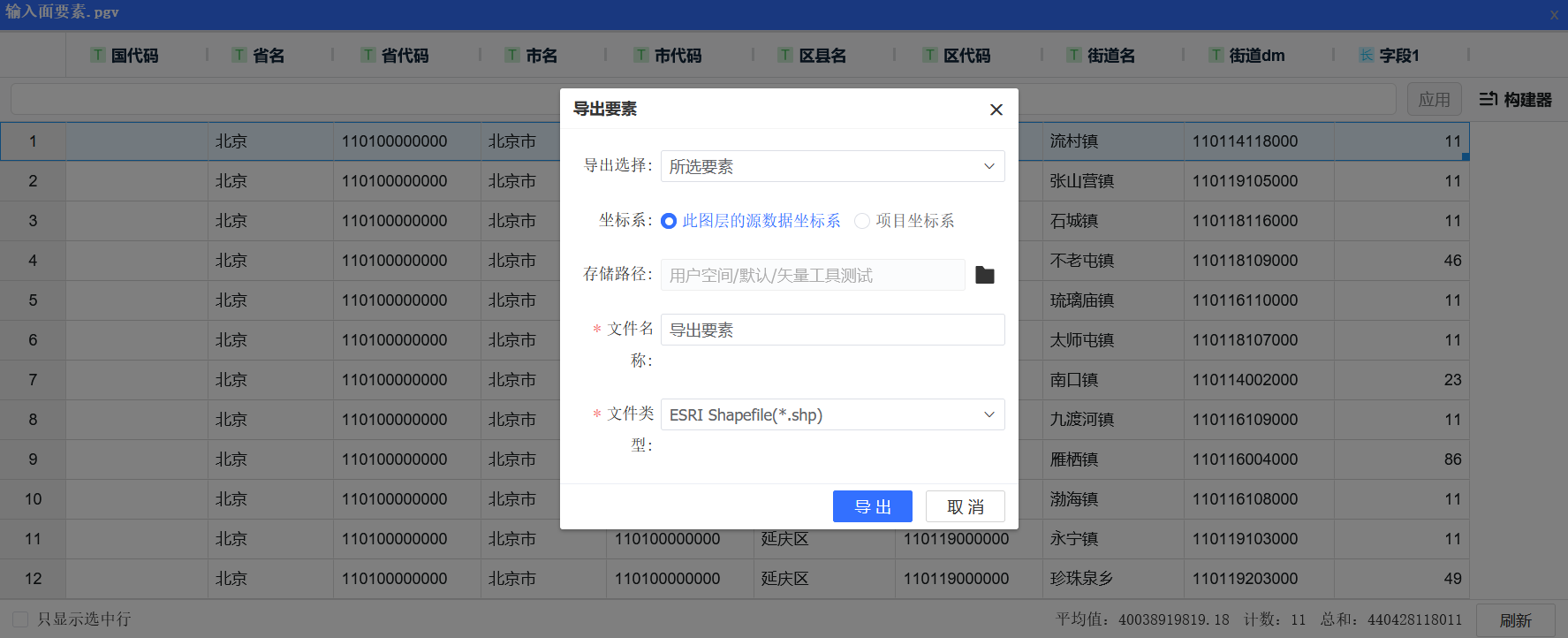1568x638 pixels.
Task: Open the 文件类型 ESRI Shapefile dropdown
Action: click(x=832, y=415)
